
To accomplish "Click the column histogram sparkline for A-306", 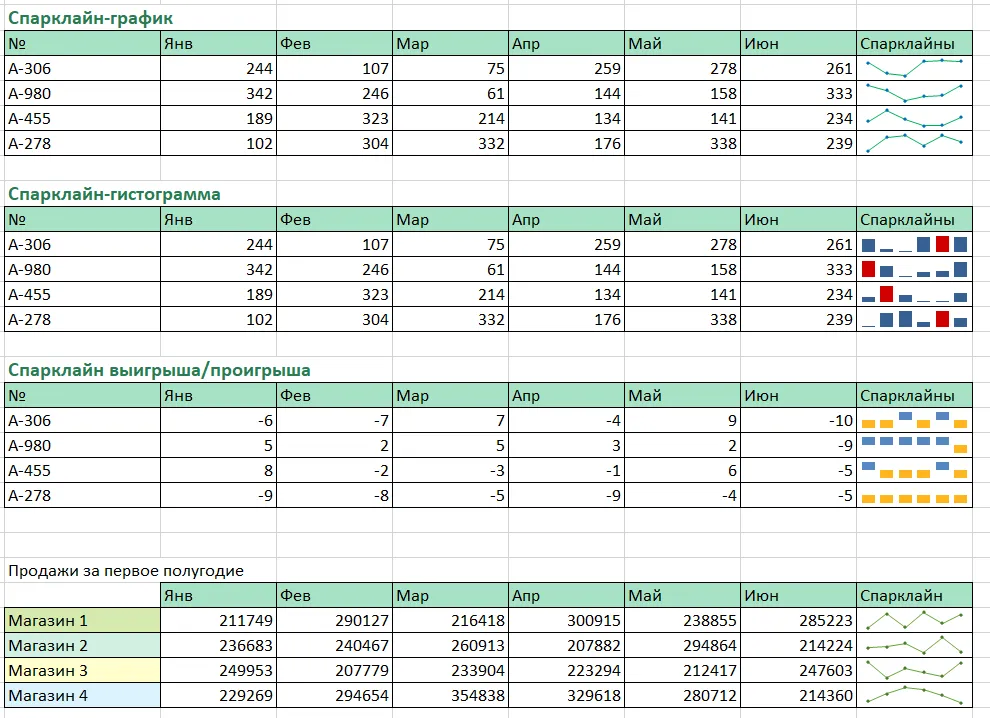I will pyautogui.click(x=914, y=244).
